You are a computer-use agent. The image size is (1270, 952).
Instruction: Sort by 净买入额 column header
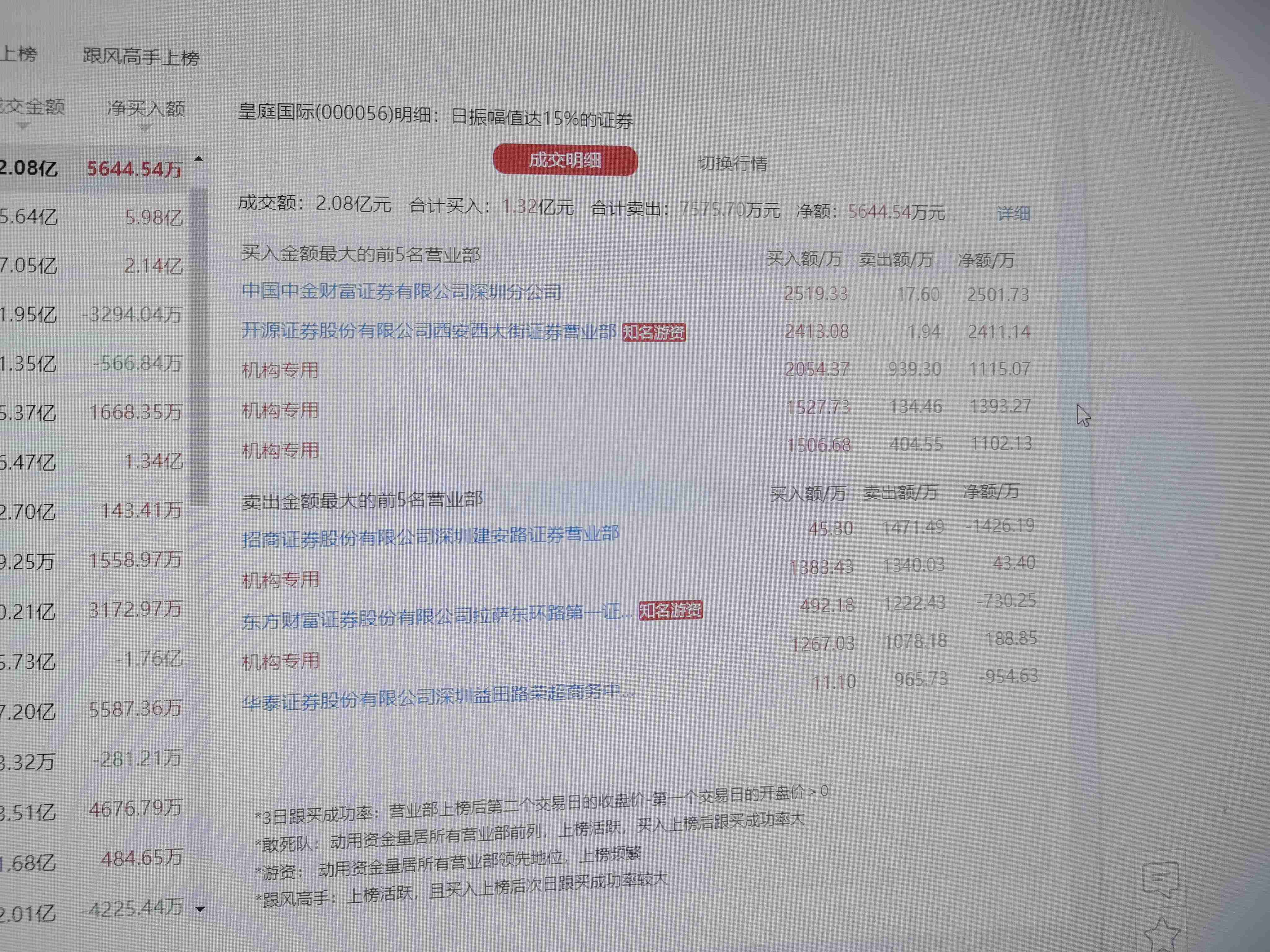click(146, 108)
